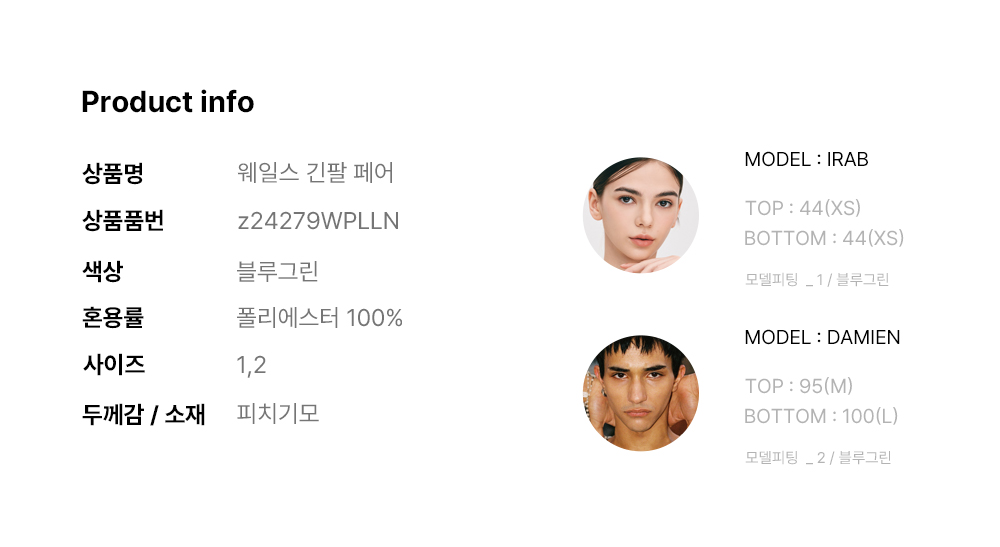1000x547 pixels.
Task: Click the '상품품번' field label
Action: [x=123, y=222]
